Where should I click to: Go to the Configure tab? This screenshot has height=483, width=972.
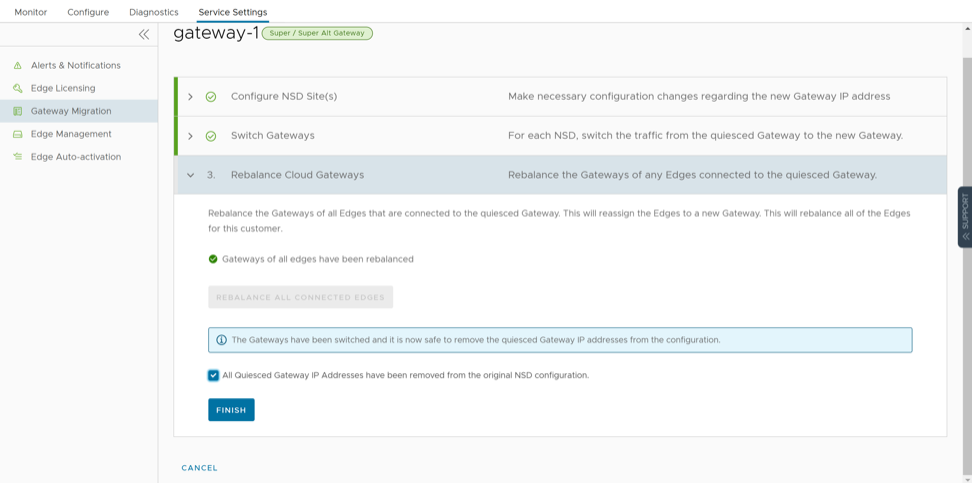point(88,12)
